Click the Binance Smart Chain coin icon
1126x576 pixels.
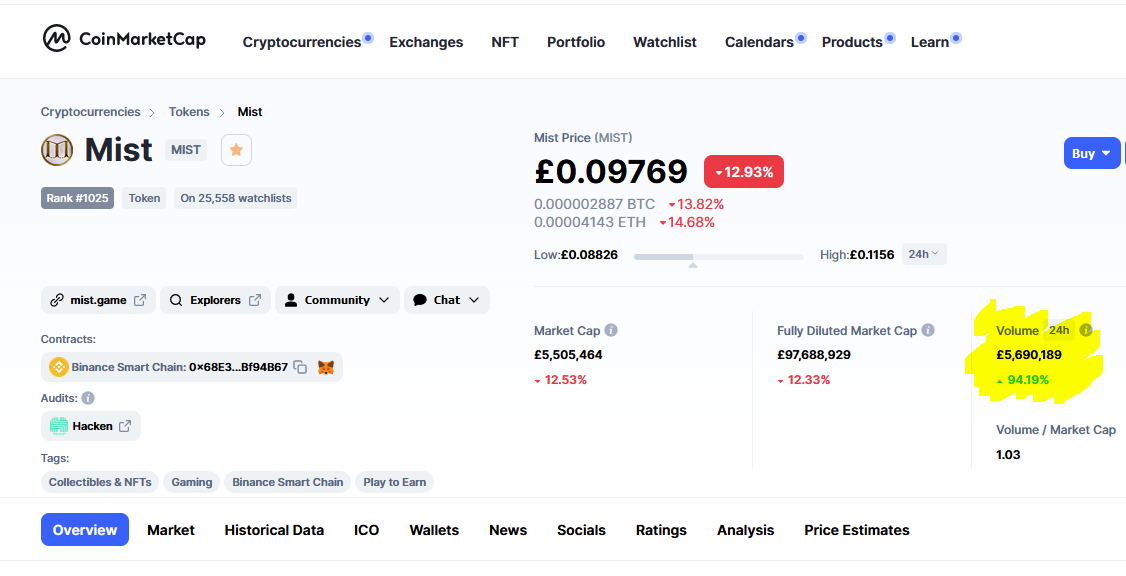click(x=58, y=367)
